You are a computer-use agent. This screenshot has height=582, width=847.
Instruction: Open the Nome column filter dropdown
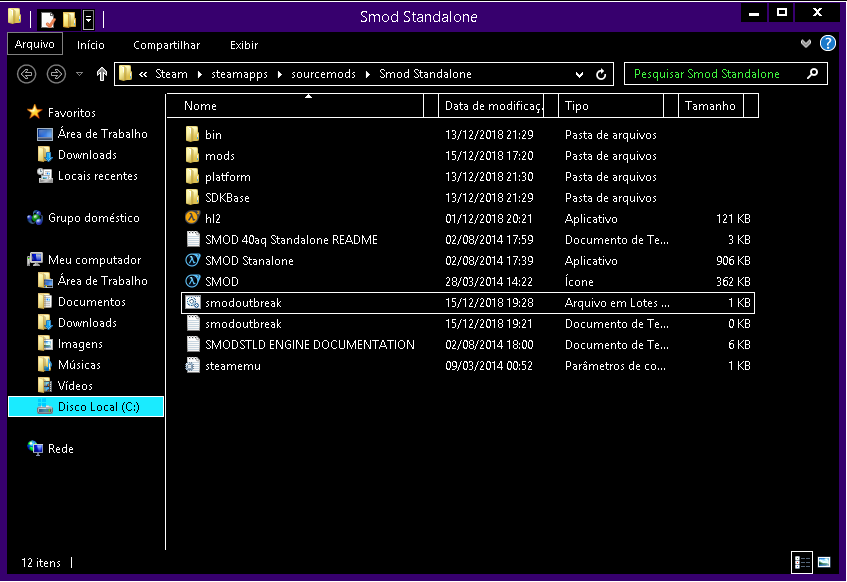pyautogui.click(x=431, y=105)
